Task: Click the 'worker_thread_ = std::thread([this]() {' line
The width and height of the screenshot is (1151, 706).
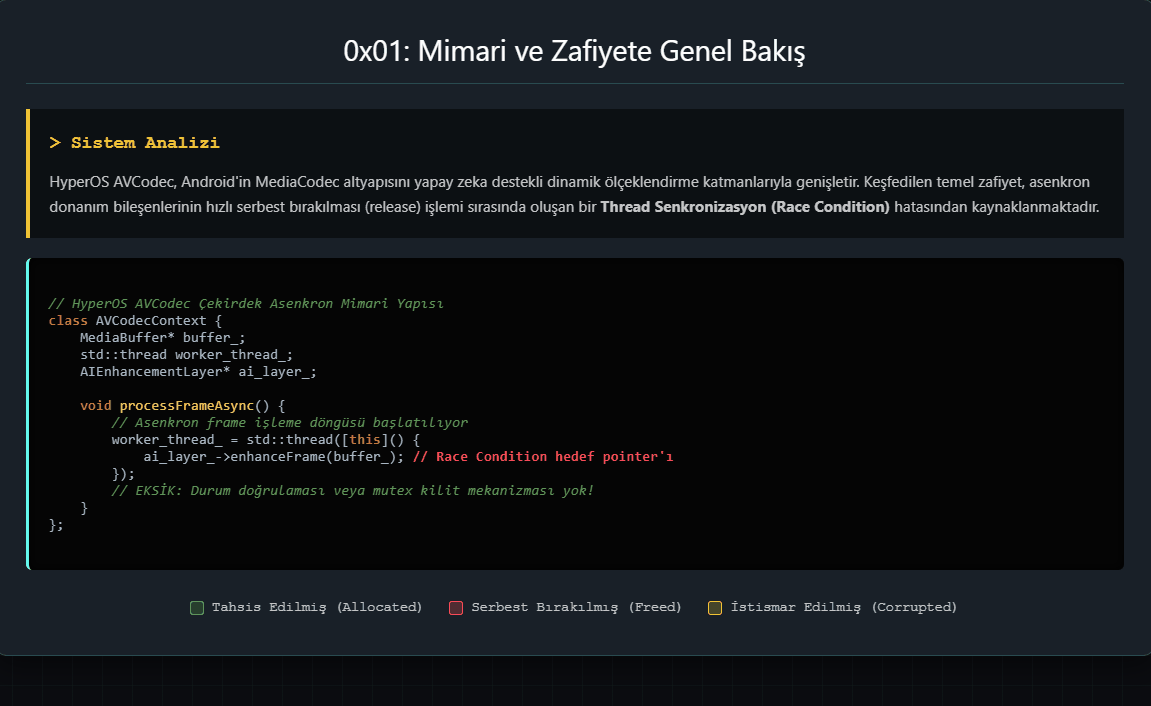Action: 266,440
